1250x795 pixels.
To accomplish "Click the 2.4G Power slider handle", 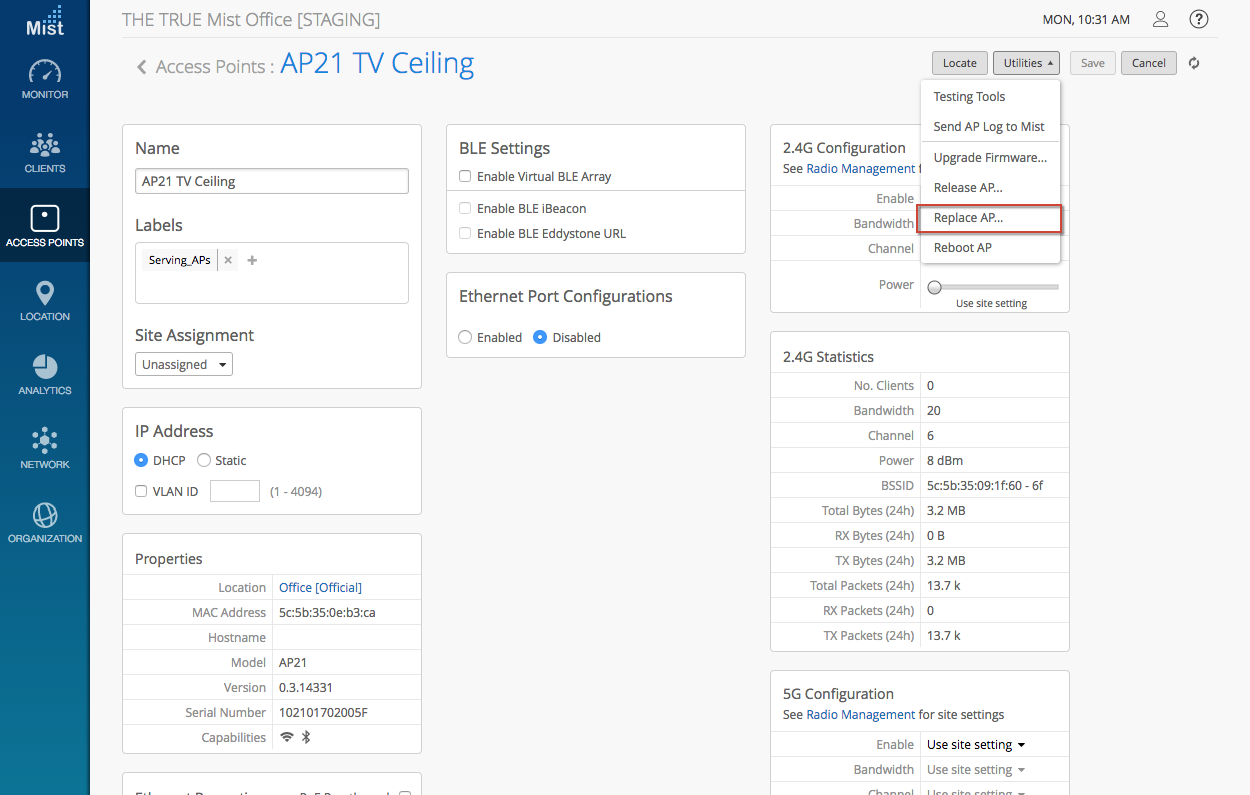I will (934, 287).
